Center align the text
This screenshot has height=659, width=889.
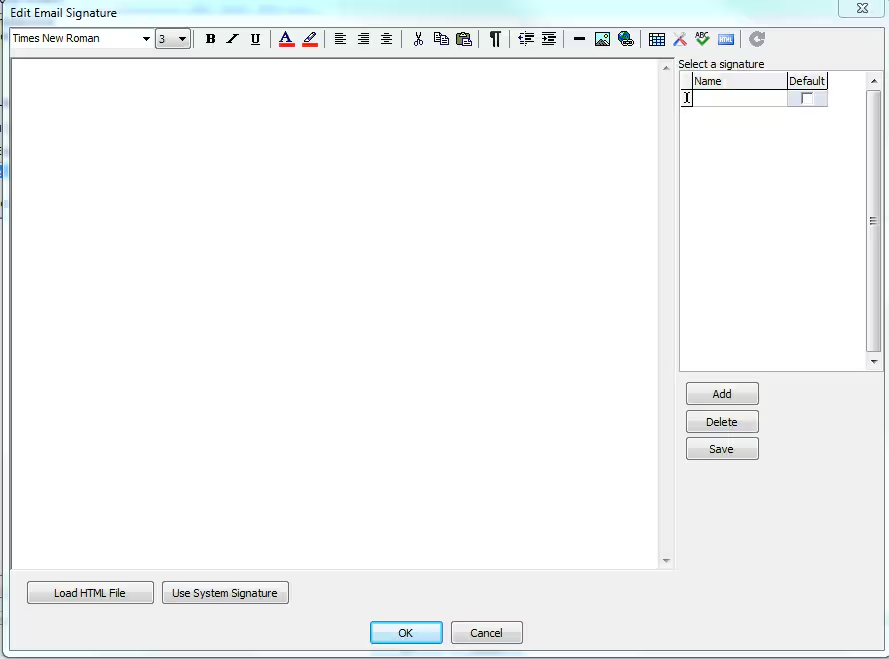[x=386, y=39]
